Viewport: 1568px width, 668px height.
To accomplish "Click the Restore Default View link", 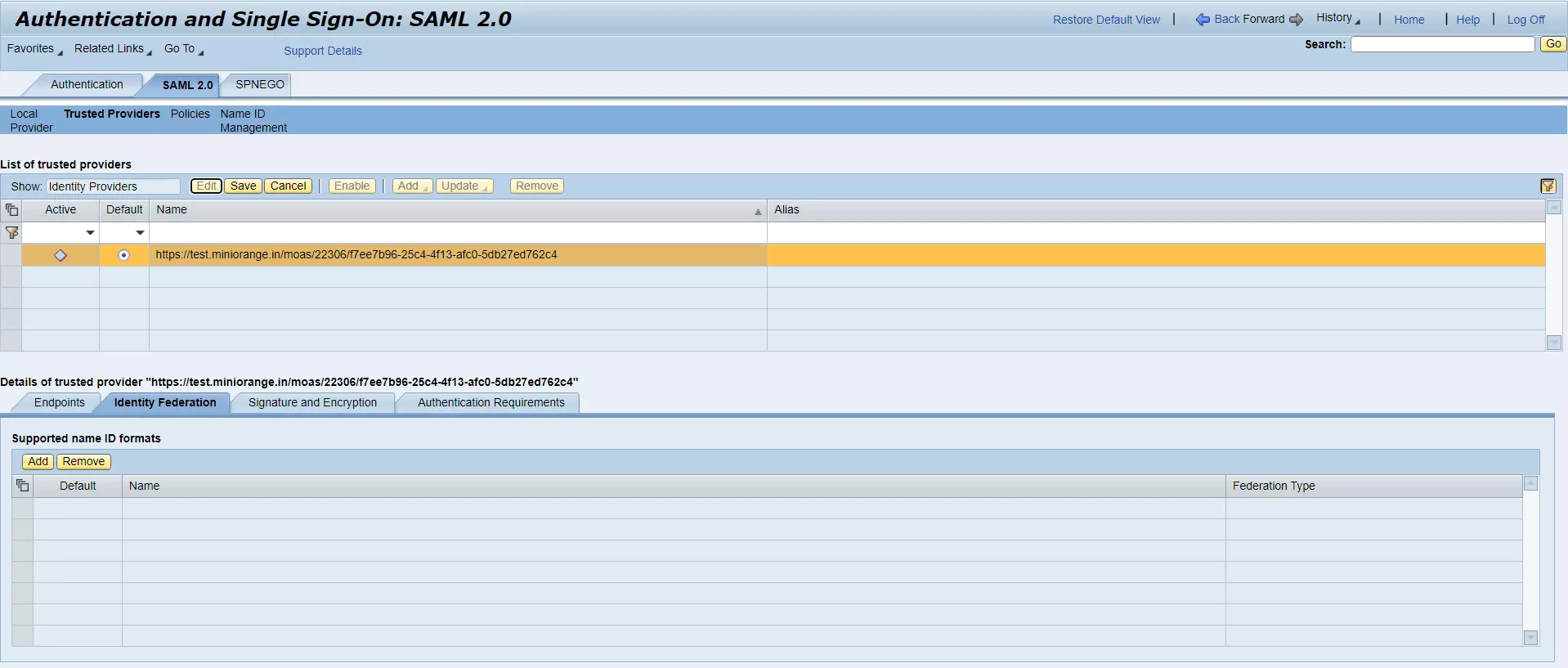I will pos(1106,20).
